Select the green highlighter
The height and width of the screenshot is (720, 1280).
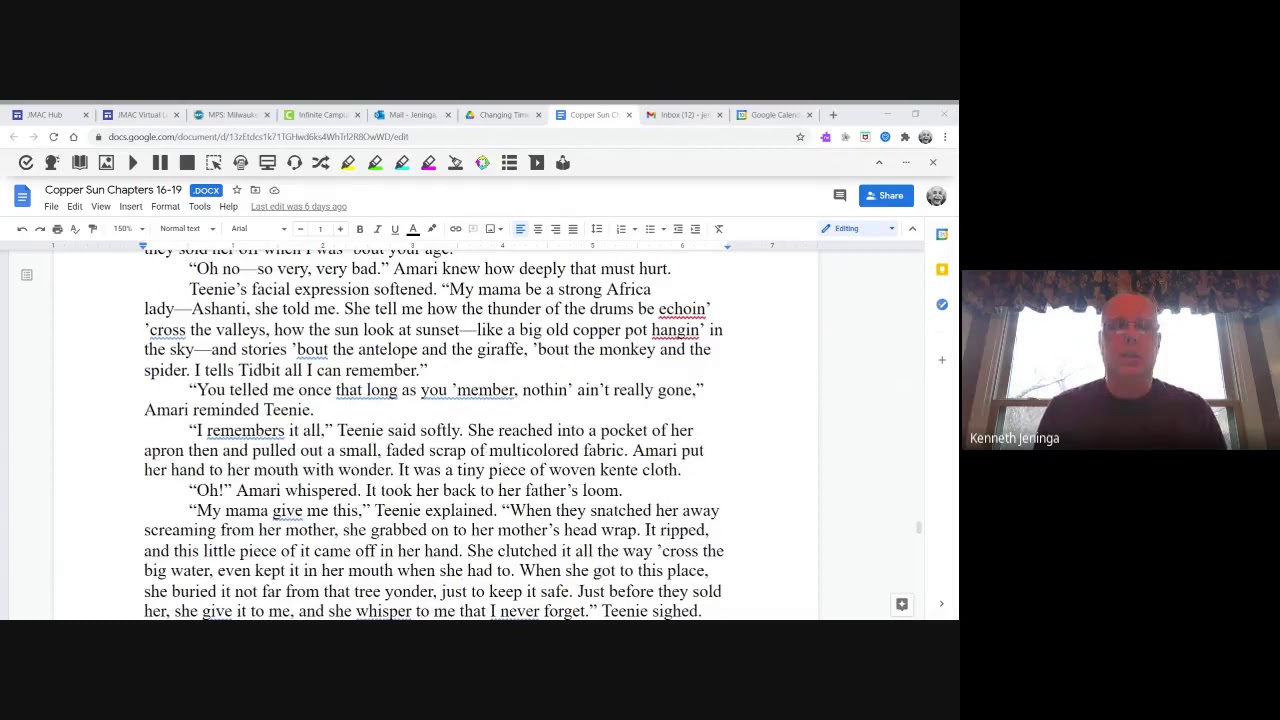(x=375, y=163)
